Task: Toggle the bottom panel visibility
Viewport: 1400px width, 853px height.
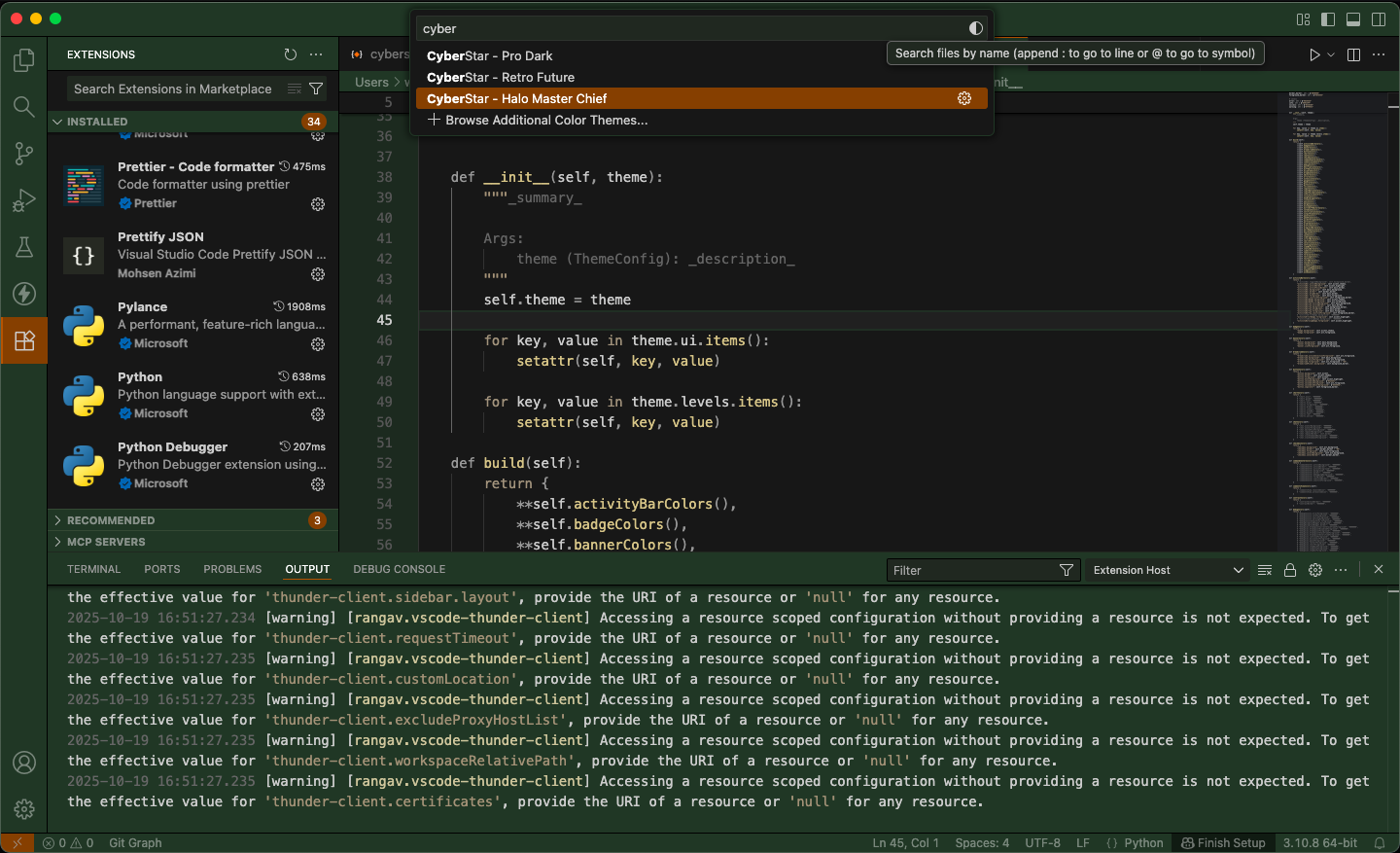Action: (x=1353, y=19)
